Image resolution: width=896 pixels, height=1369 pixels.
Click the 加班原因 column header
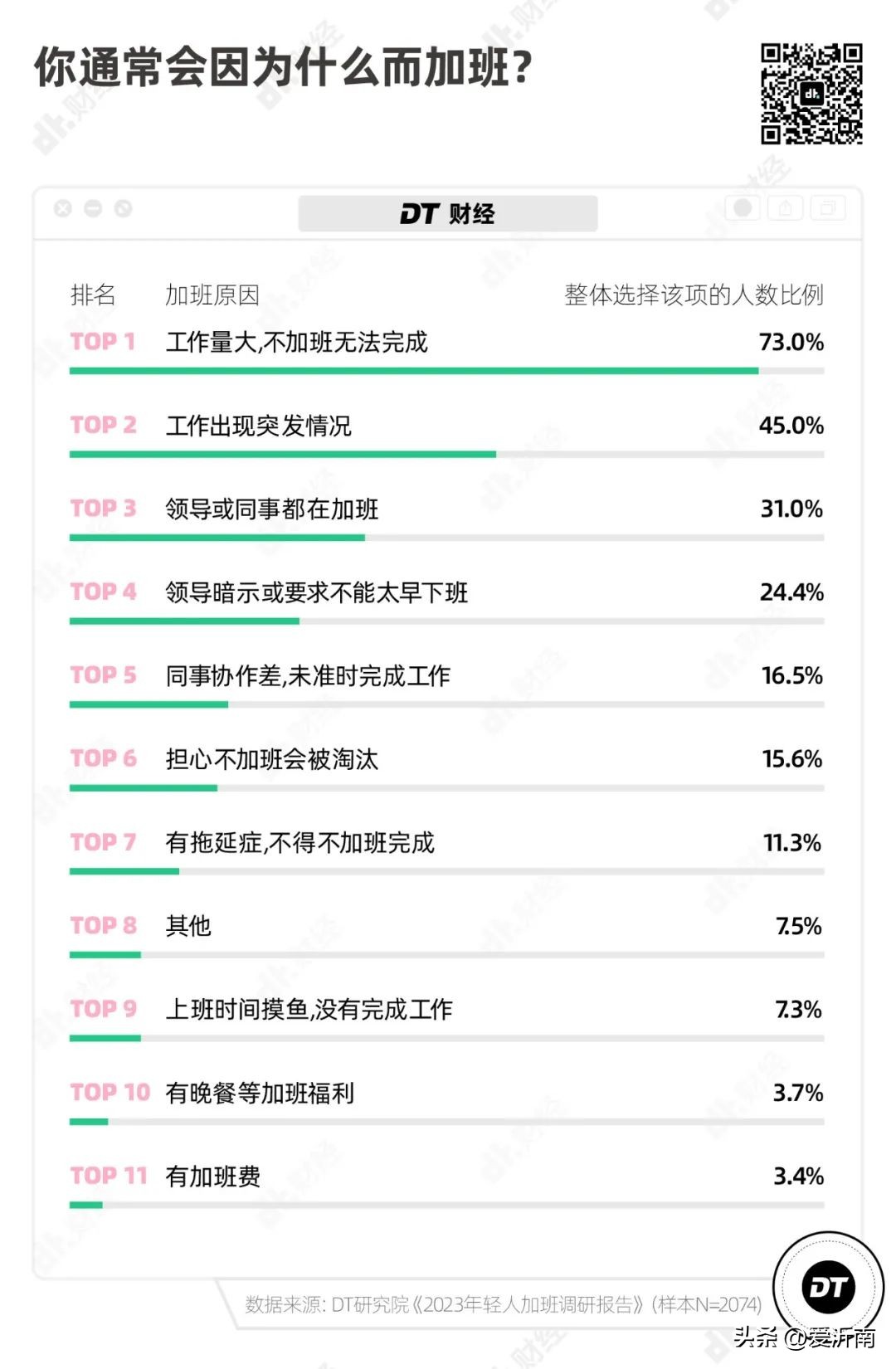point(212,295)
